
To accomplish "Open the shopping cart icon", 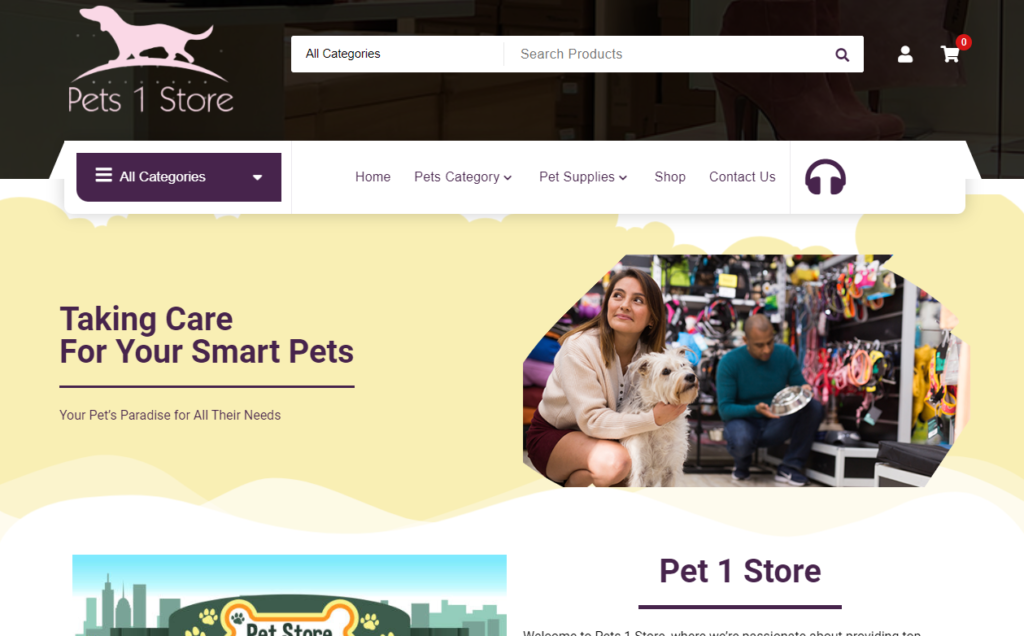I will coord(950,54).
